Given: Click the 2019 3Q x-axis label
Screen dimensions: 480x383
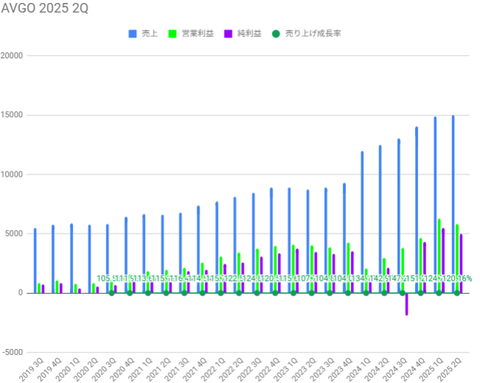Looking at the screenshot, I should pyautogui.click(x=31, y=369).
